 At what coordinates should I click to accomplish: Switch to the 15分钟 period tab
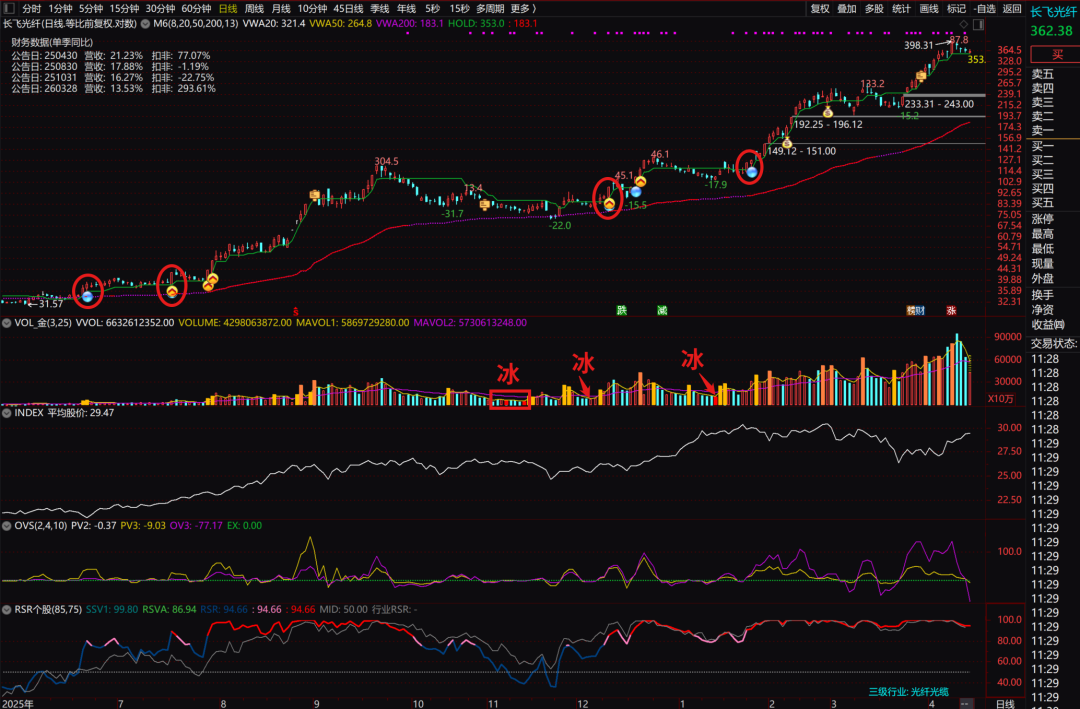[124, 8]
